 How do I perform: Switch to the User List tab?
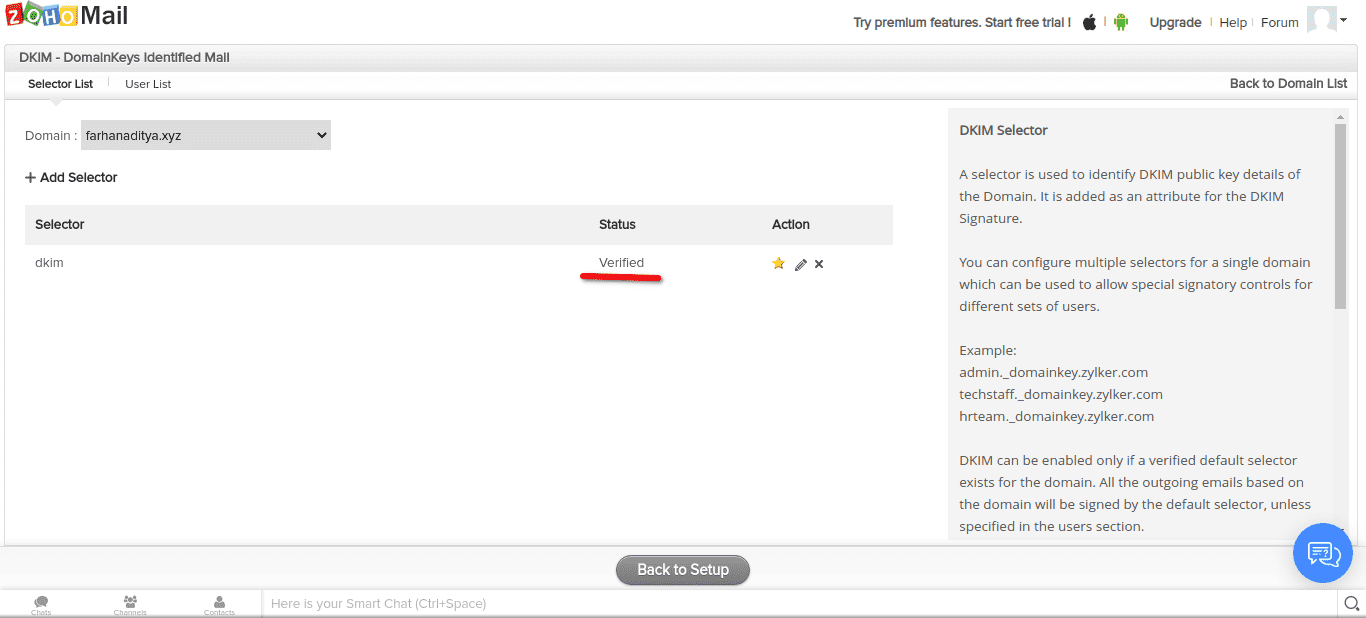[x=147, y=84]
